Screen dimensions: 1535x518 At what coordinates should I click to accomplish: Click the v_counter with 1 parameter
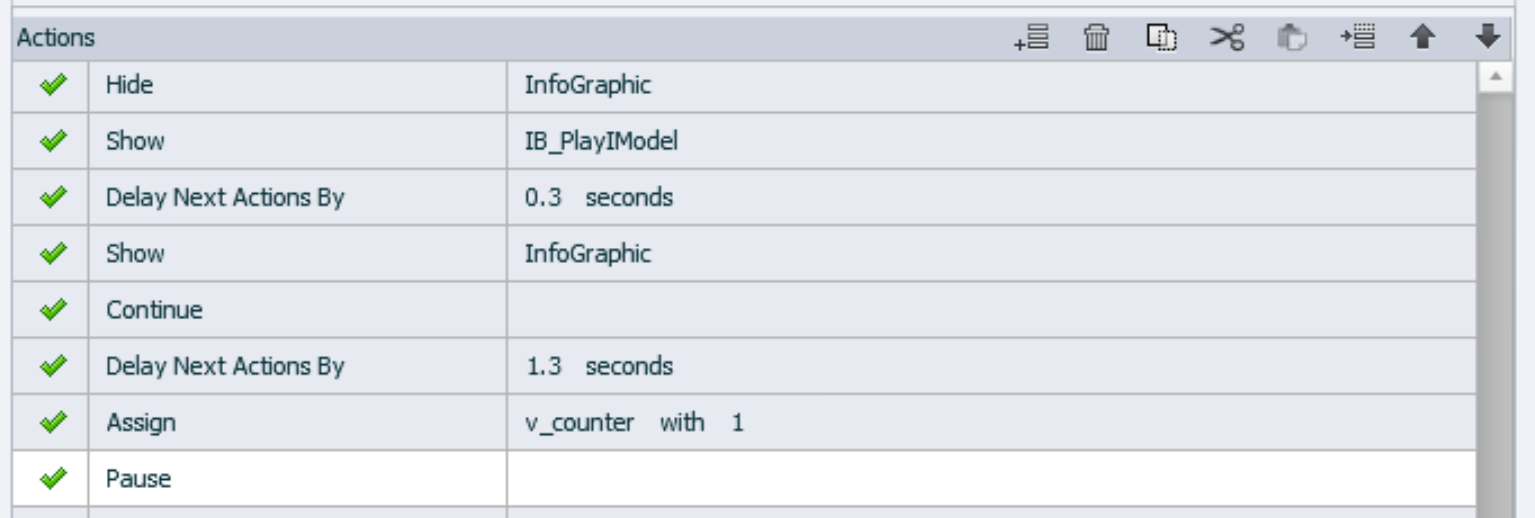[x=634, y=423]
